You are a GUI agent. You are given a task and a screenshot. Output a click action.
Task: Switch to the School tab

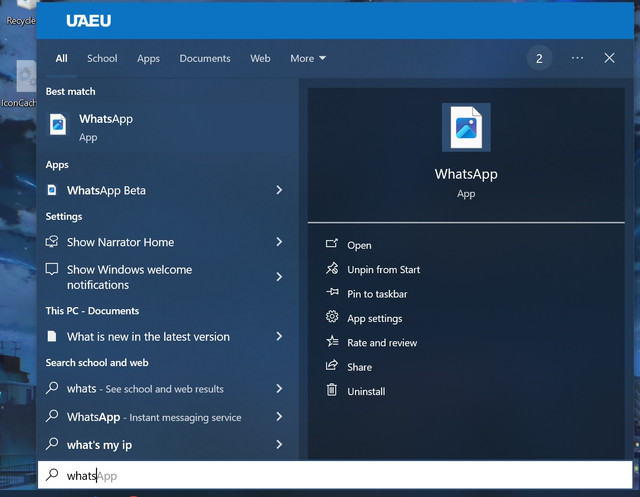click(102, 58)
